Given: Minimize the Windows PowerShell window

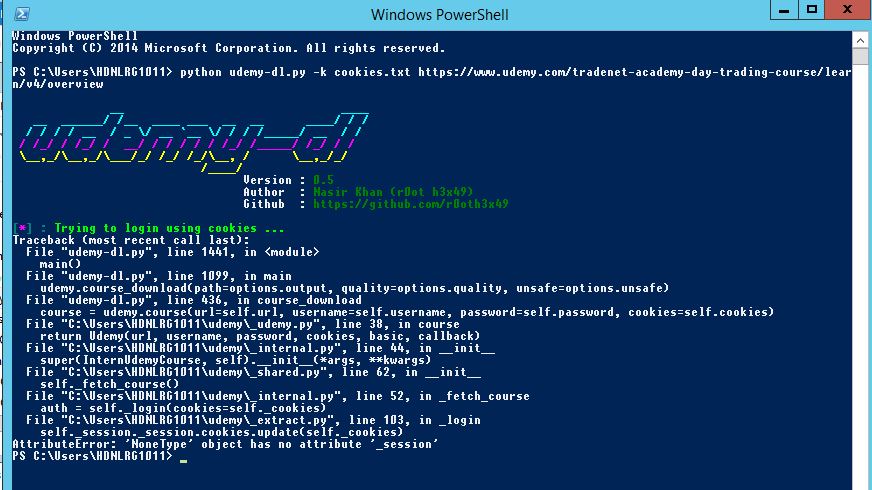Looking at the screenshot, I should (x=784, y=10).
